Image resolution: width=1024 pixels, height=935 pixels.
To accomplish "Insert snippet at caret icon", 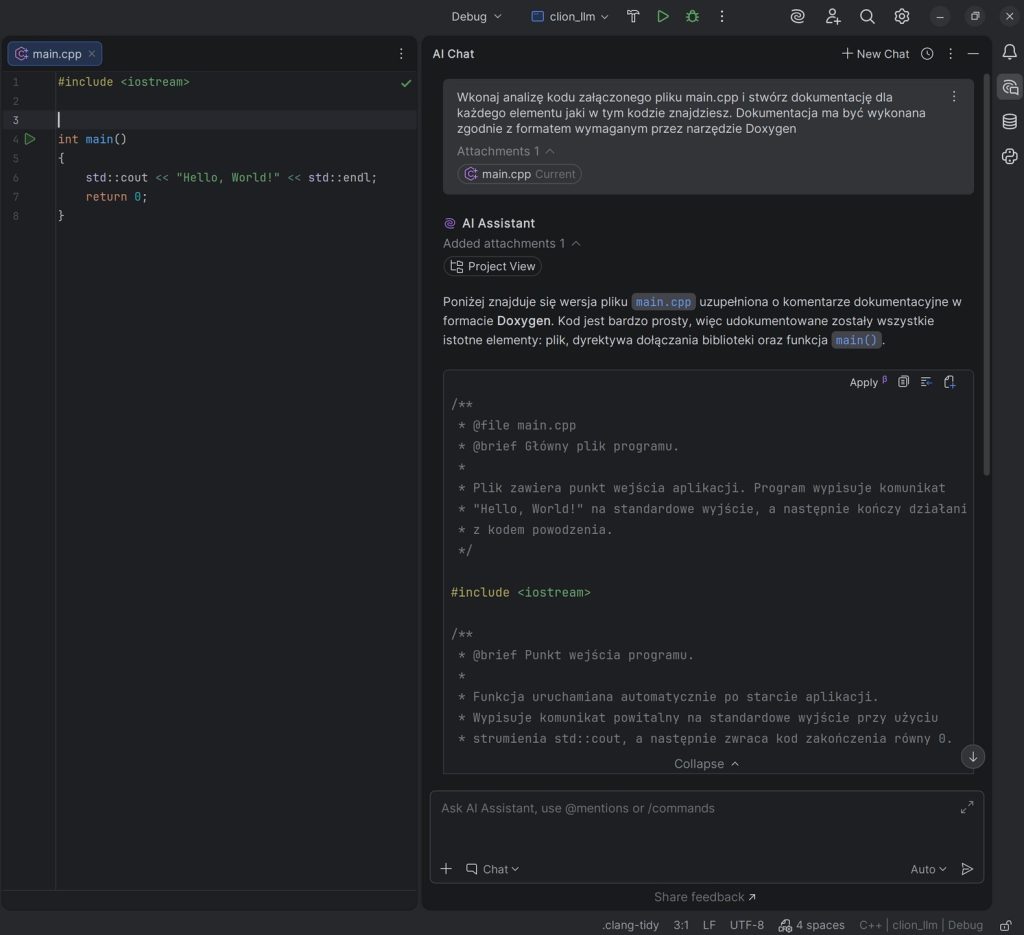I will tap(926, 382).
